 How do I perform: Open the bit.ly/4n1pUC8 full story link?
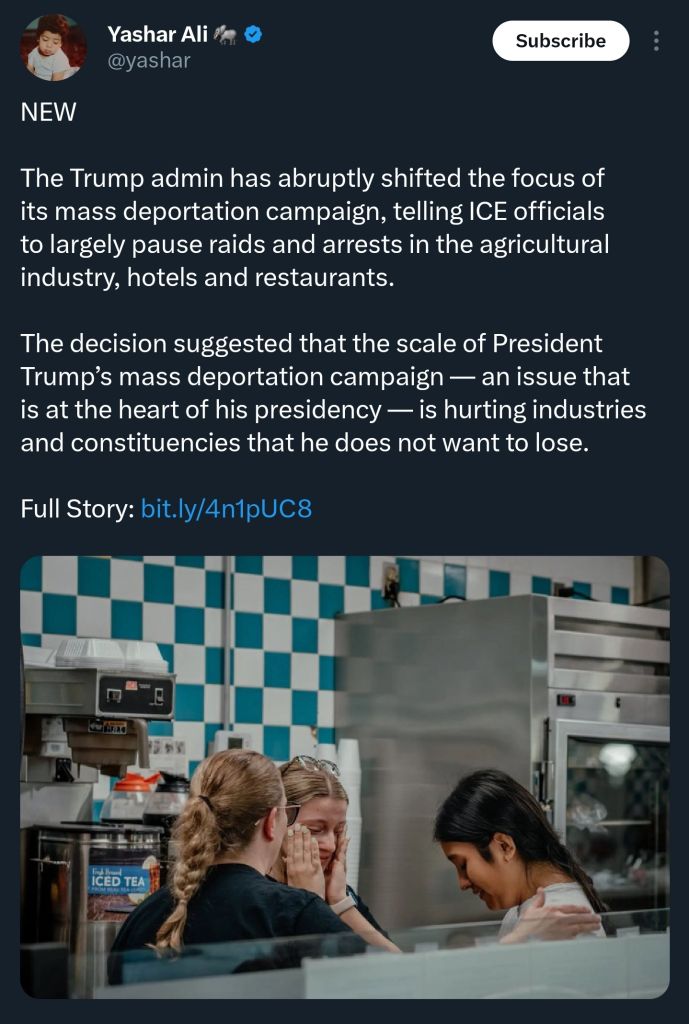coord(226,509)
